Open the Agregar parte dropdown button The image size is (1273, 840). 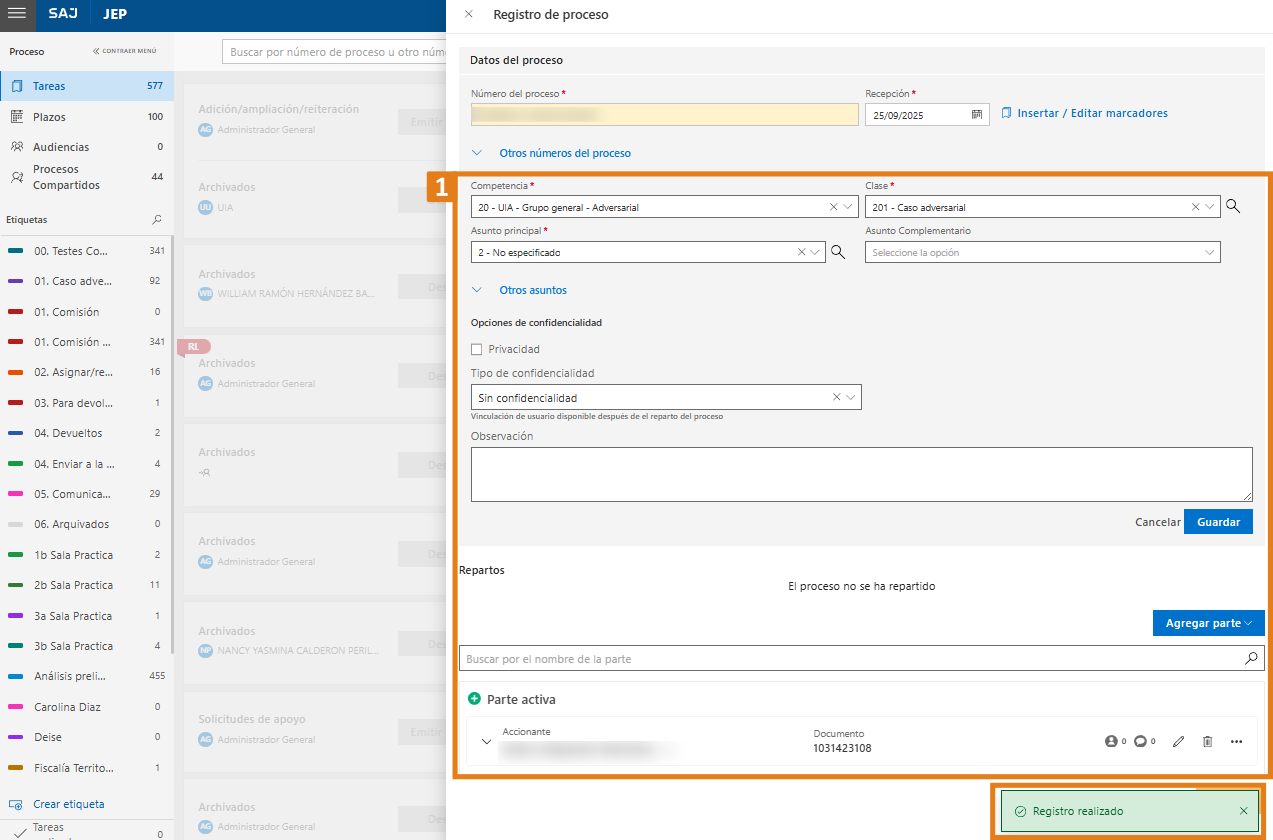[1208, 623]
